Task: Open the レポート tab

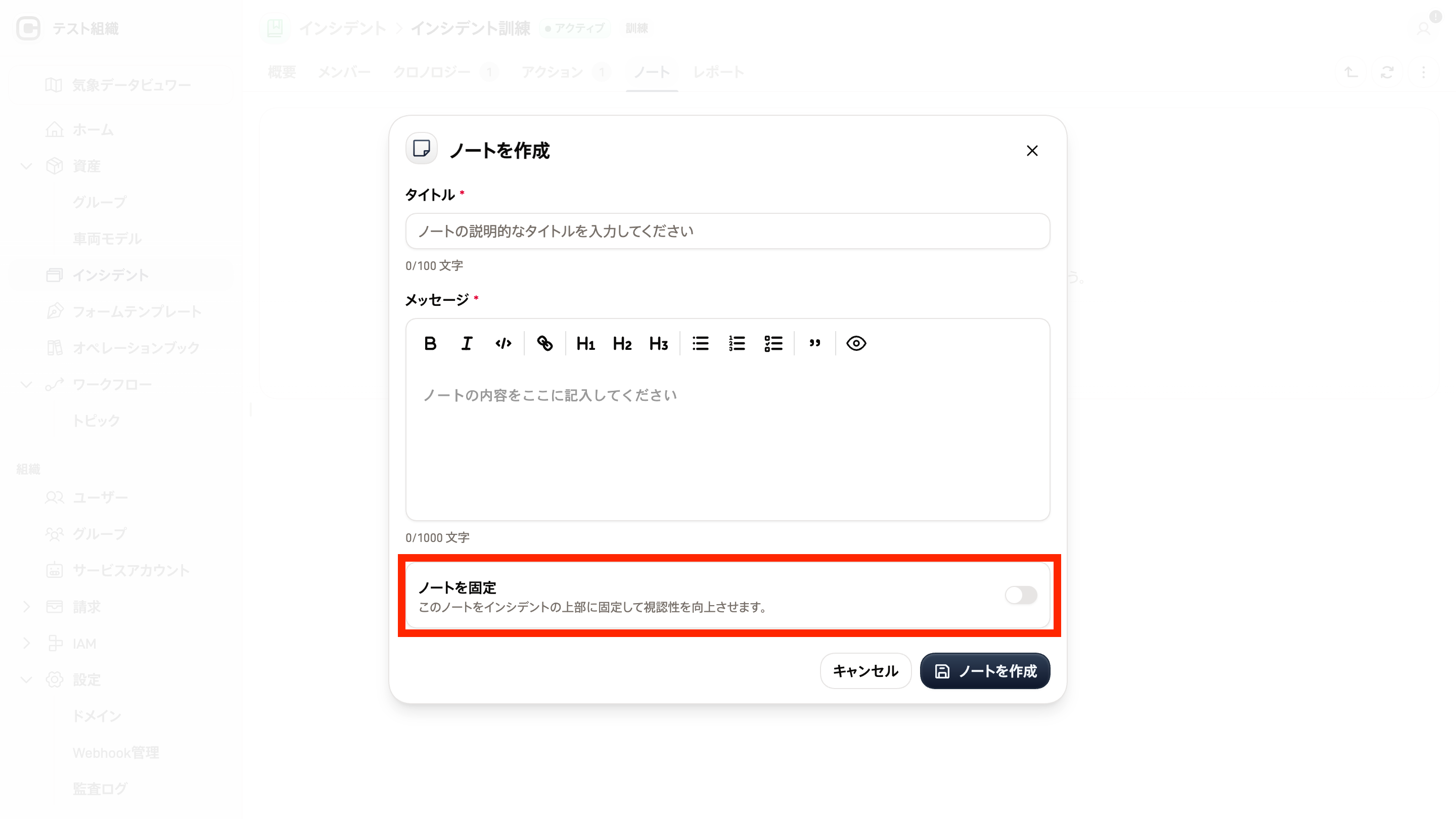Action: (718, 72)
